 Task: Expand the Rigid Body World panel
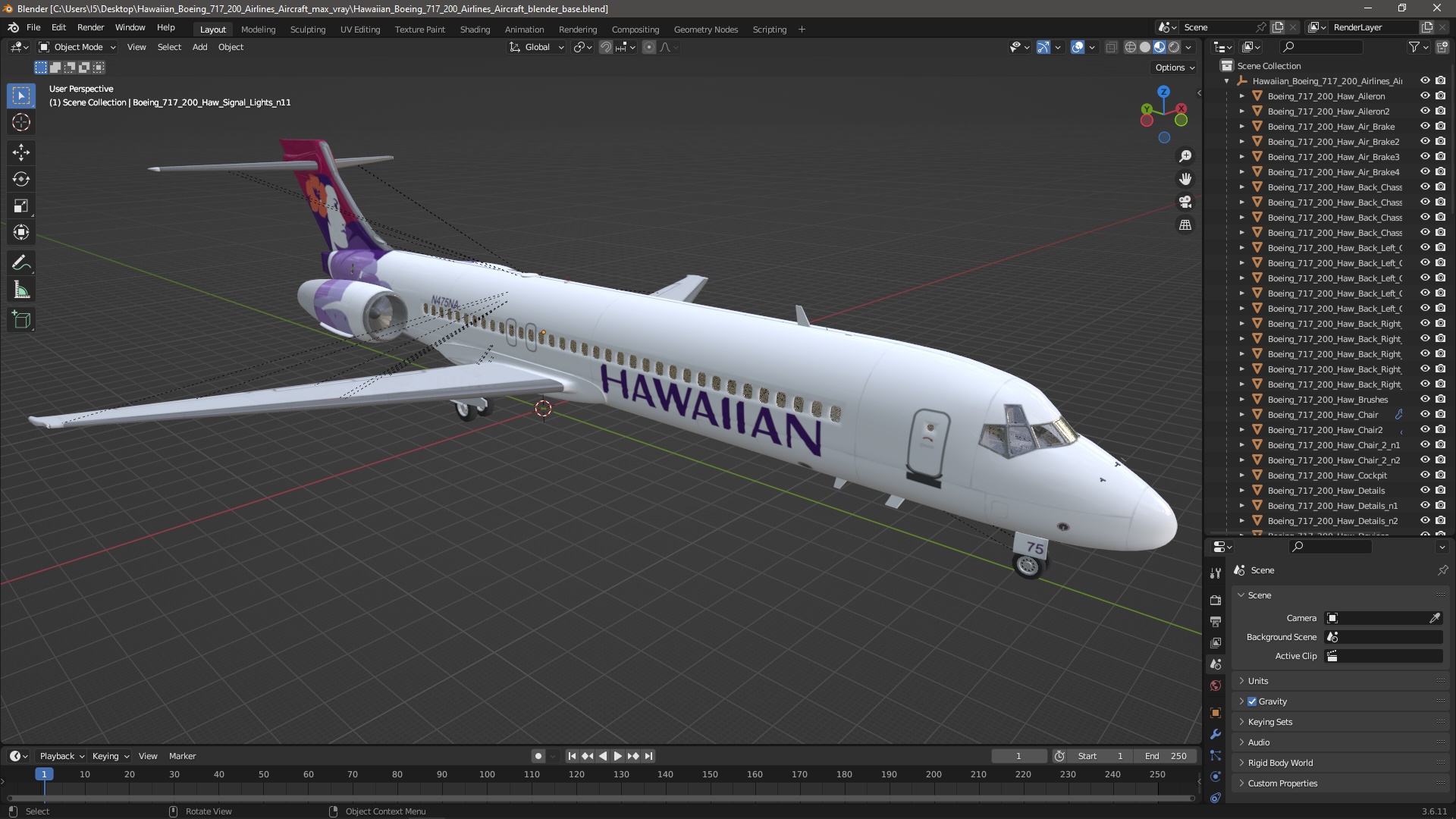[1280, 763]
